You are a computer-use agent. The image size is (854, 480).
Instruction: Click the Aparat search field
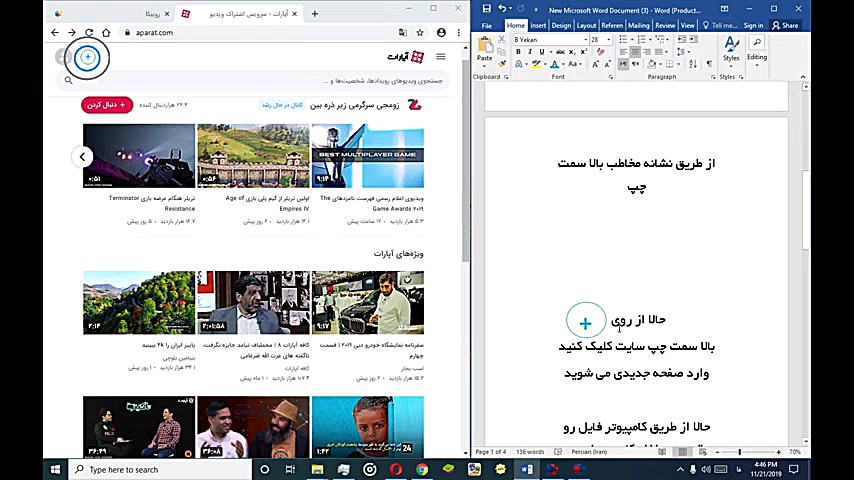tap(253, 81)
